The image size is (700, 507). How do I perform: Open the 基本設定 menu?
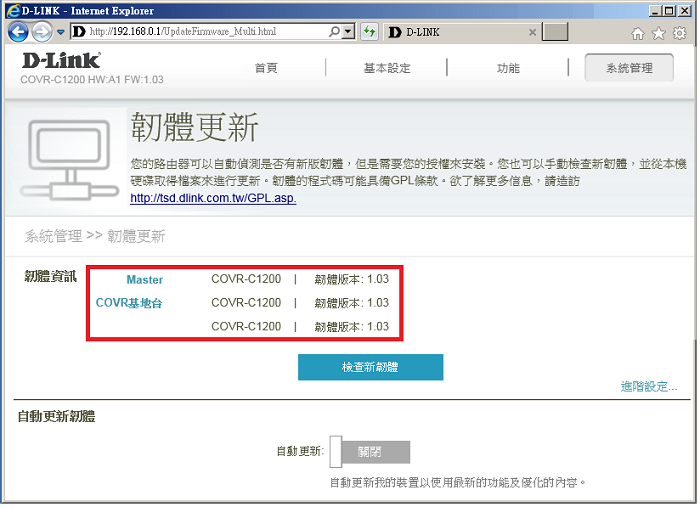tap(387, 68)
